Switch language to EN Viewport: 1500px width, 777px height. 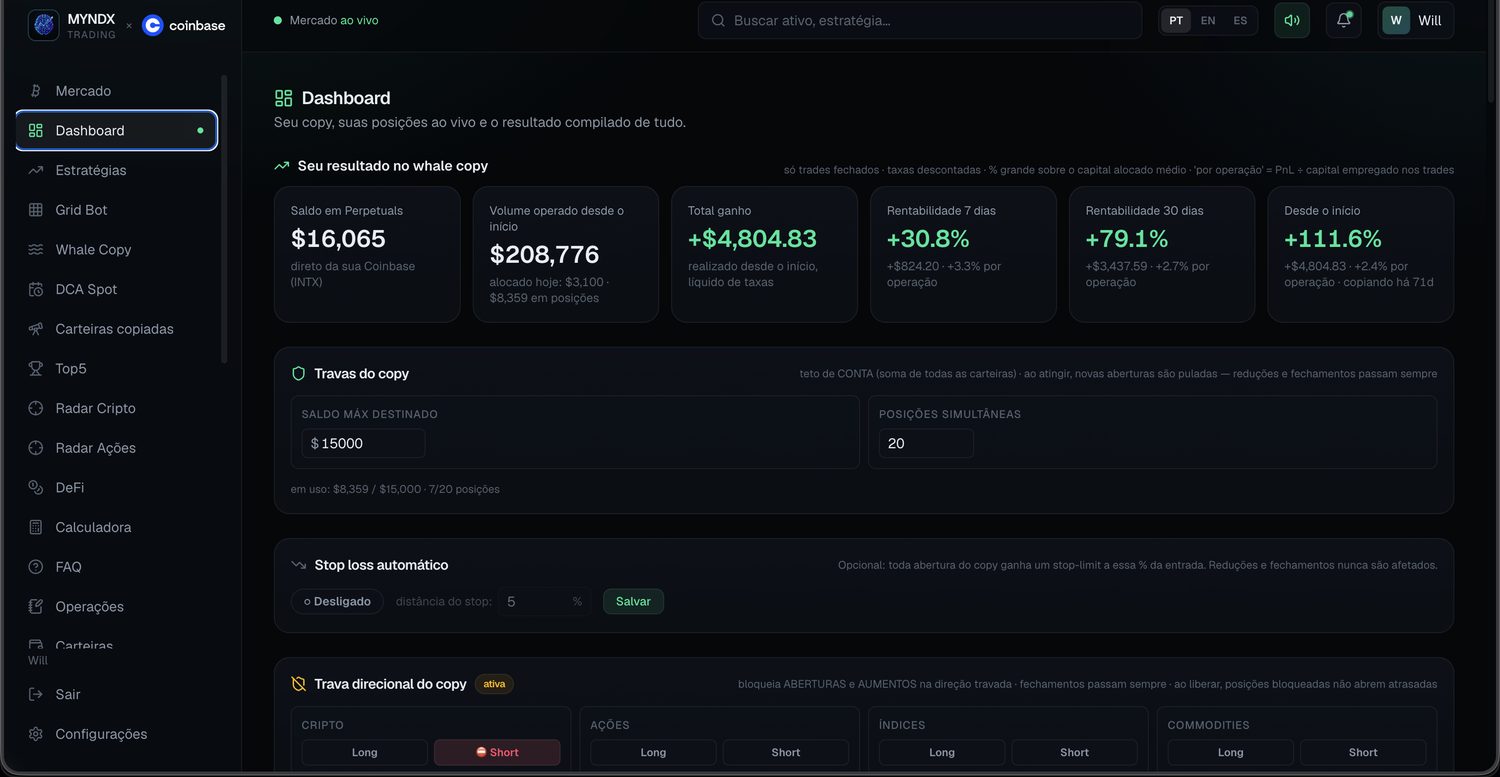pyautogui.click(x=1208, y=20)
